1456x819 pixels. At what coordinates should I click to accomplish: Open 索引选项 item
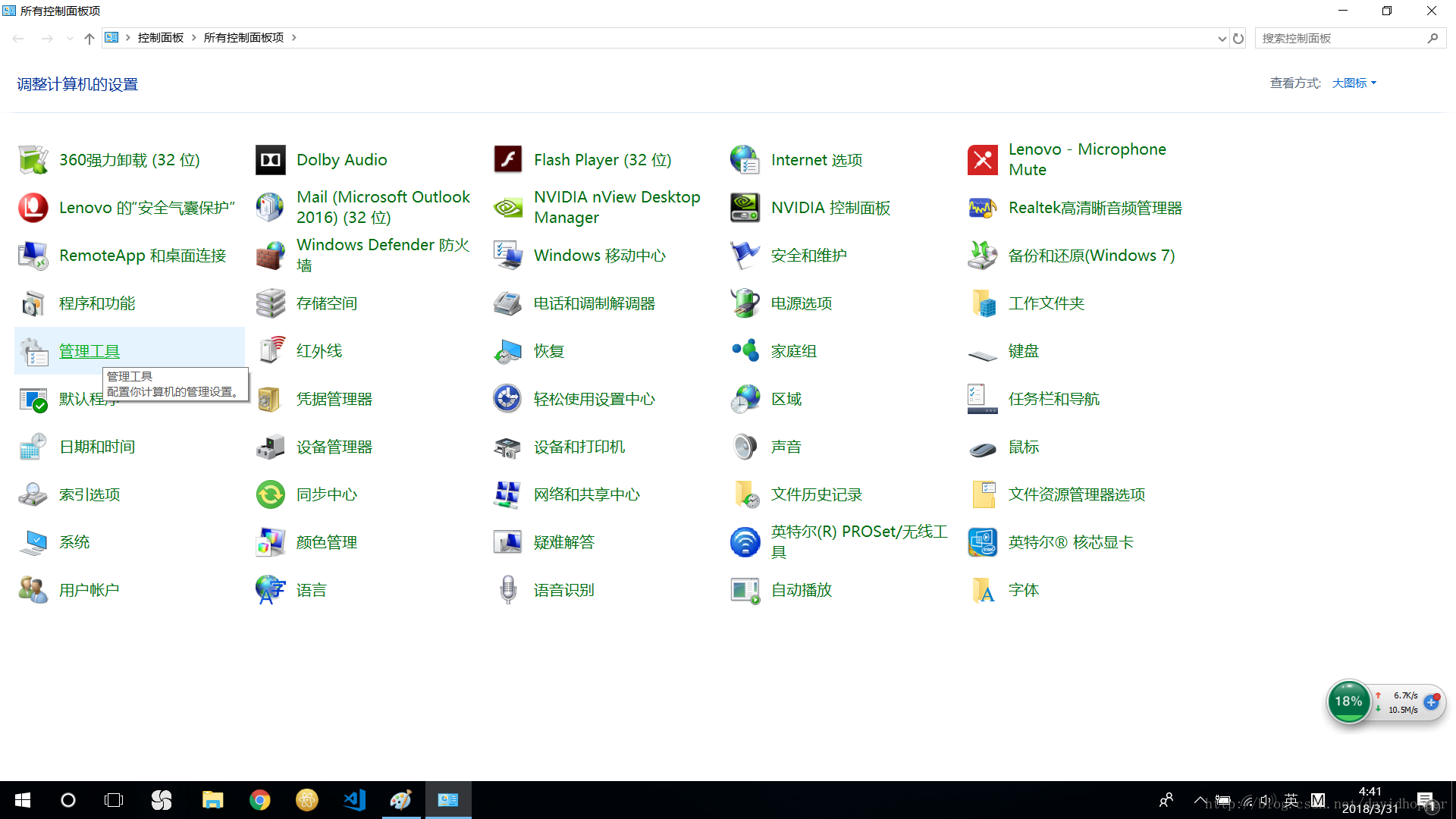click(89, 494)
